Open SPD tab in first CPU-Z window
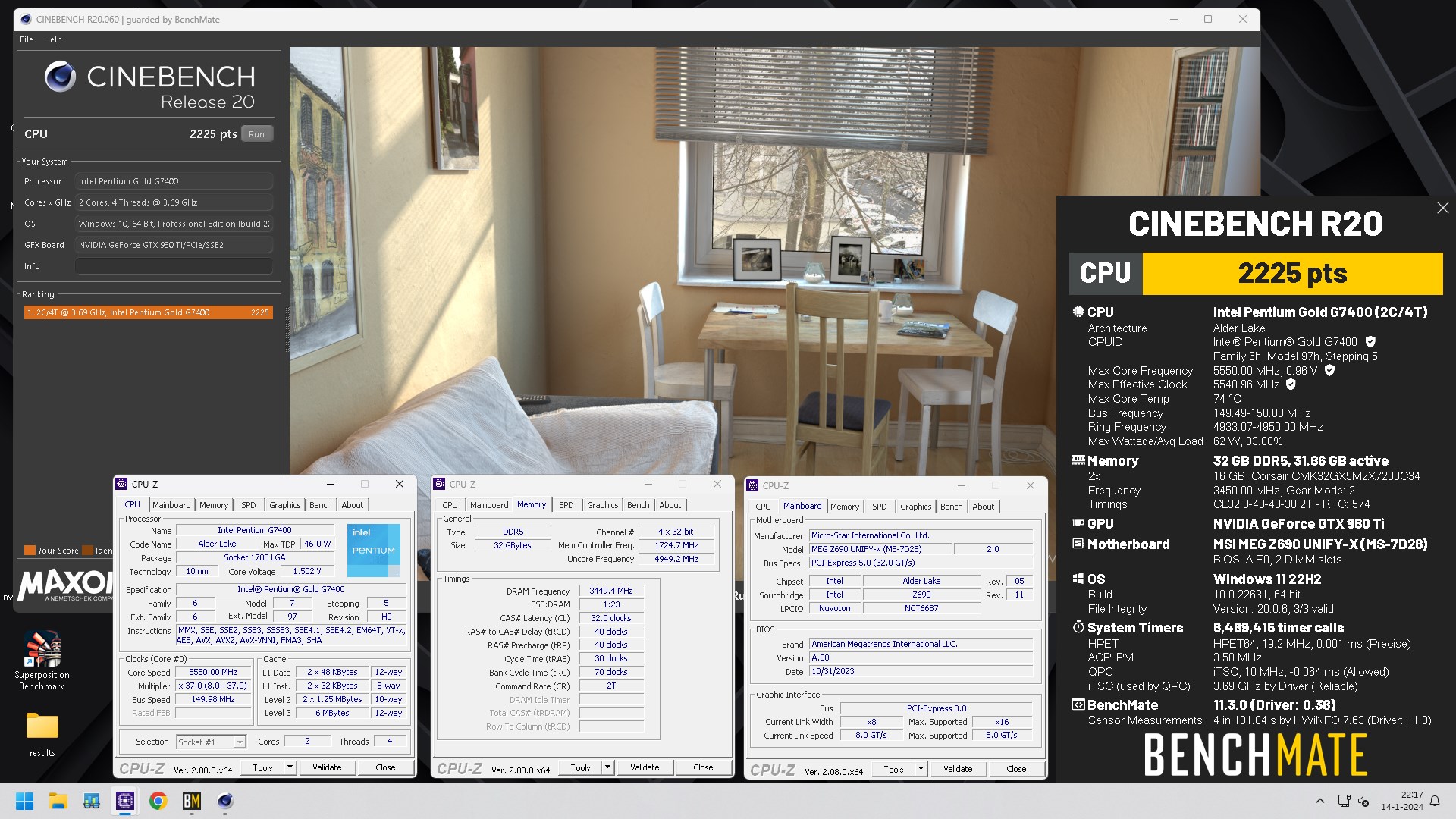Image resolution: width=1456 pixels, height=819 pixels. [x=249, y=505]
